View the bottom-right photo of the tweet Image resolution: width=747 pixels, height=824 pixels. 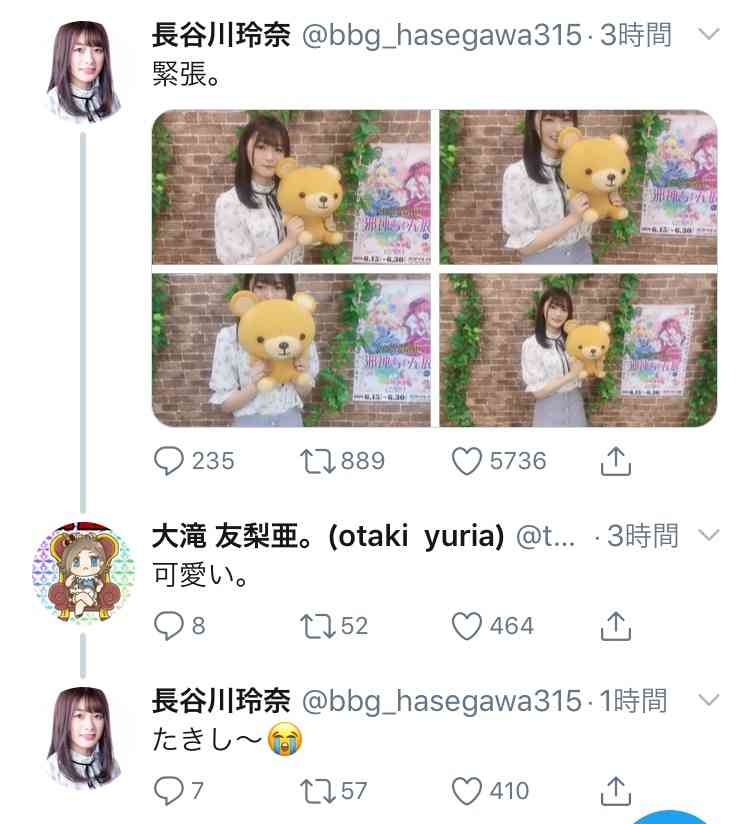click(578, 350)
